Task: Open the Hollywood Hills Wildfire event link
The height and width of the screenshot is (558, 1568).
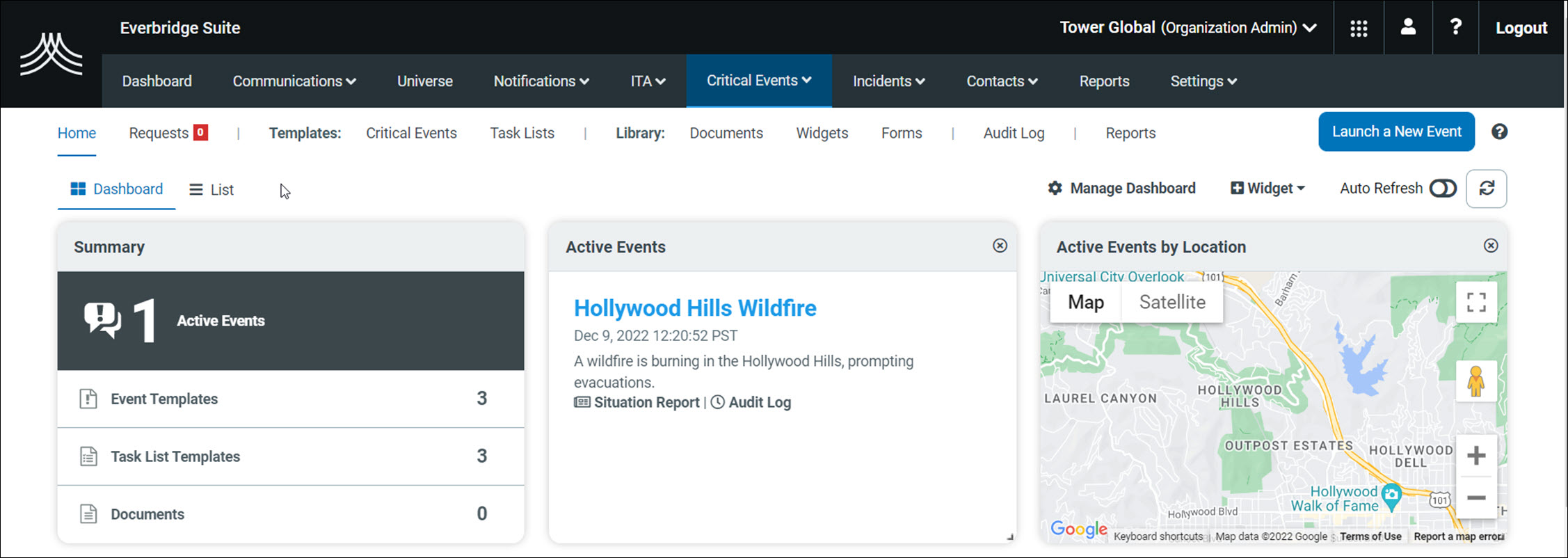Action: pyautogui.click(x=694, y=308)
